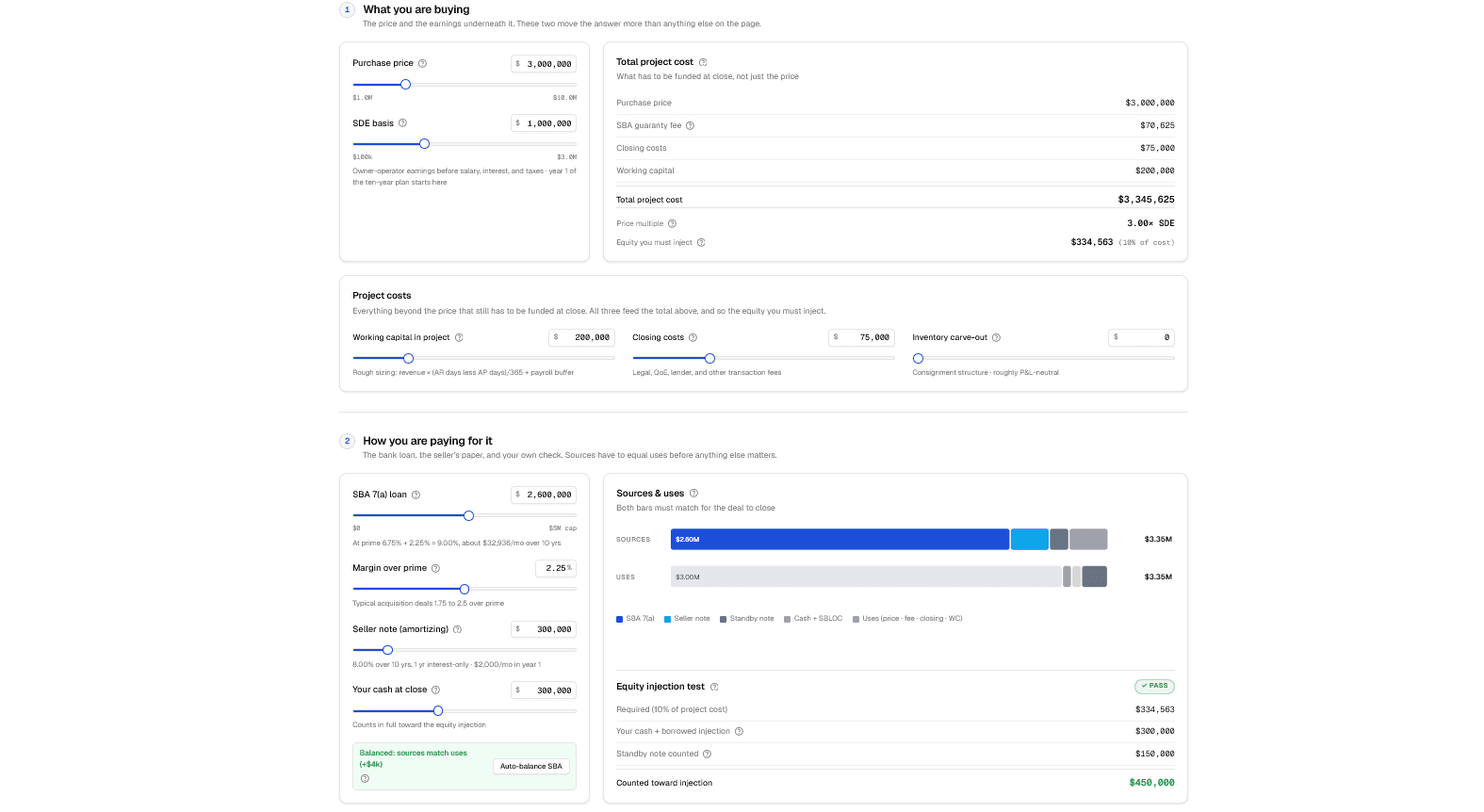Click the Closing costs input field
Image resolution: width=1484 pixels, height=812 pixels.
point(861,337)
